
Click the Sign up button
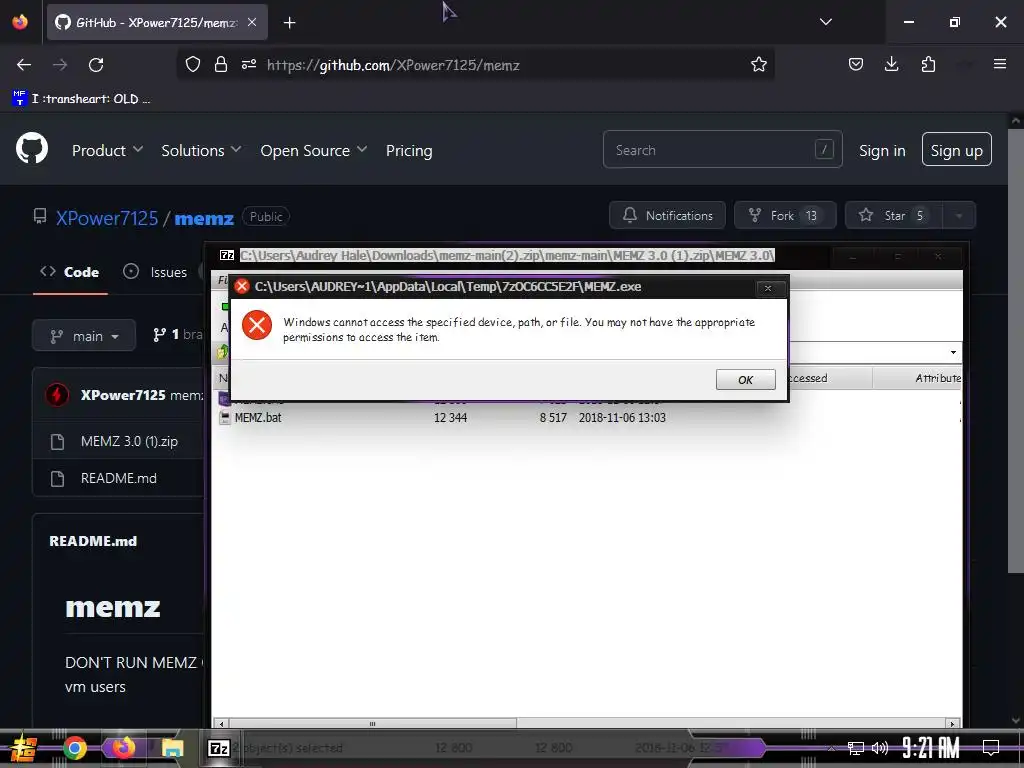click(x=956, y=150)
